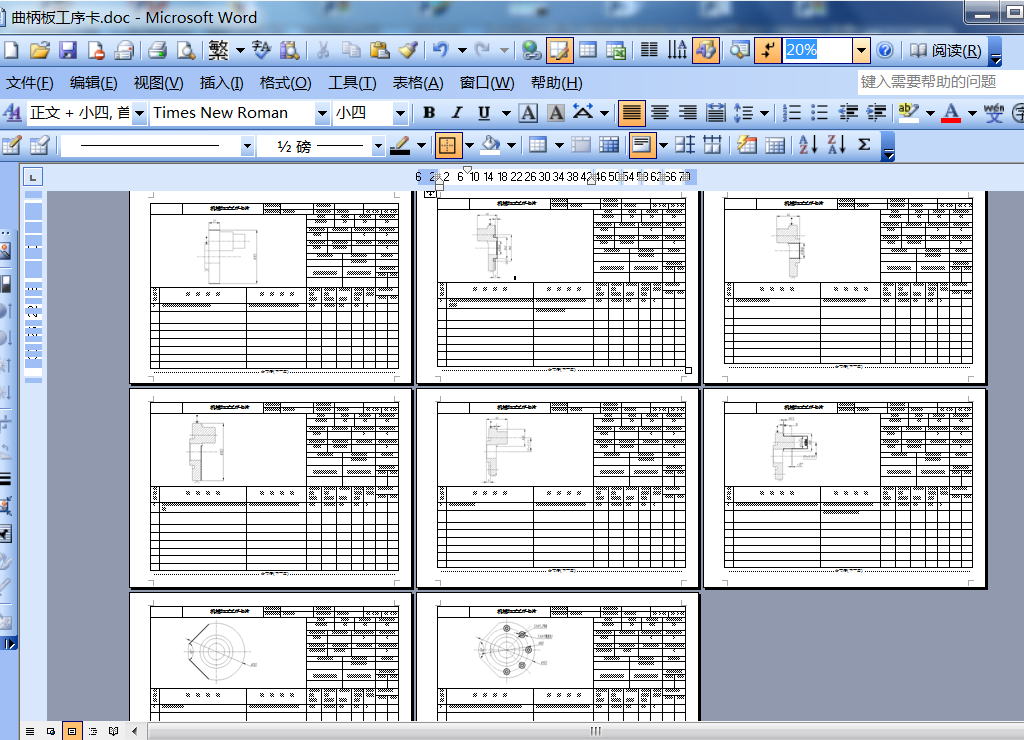Open the 视图(V) menu
Screen dimensions: 1024x740
(158, 83)
